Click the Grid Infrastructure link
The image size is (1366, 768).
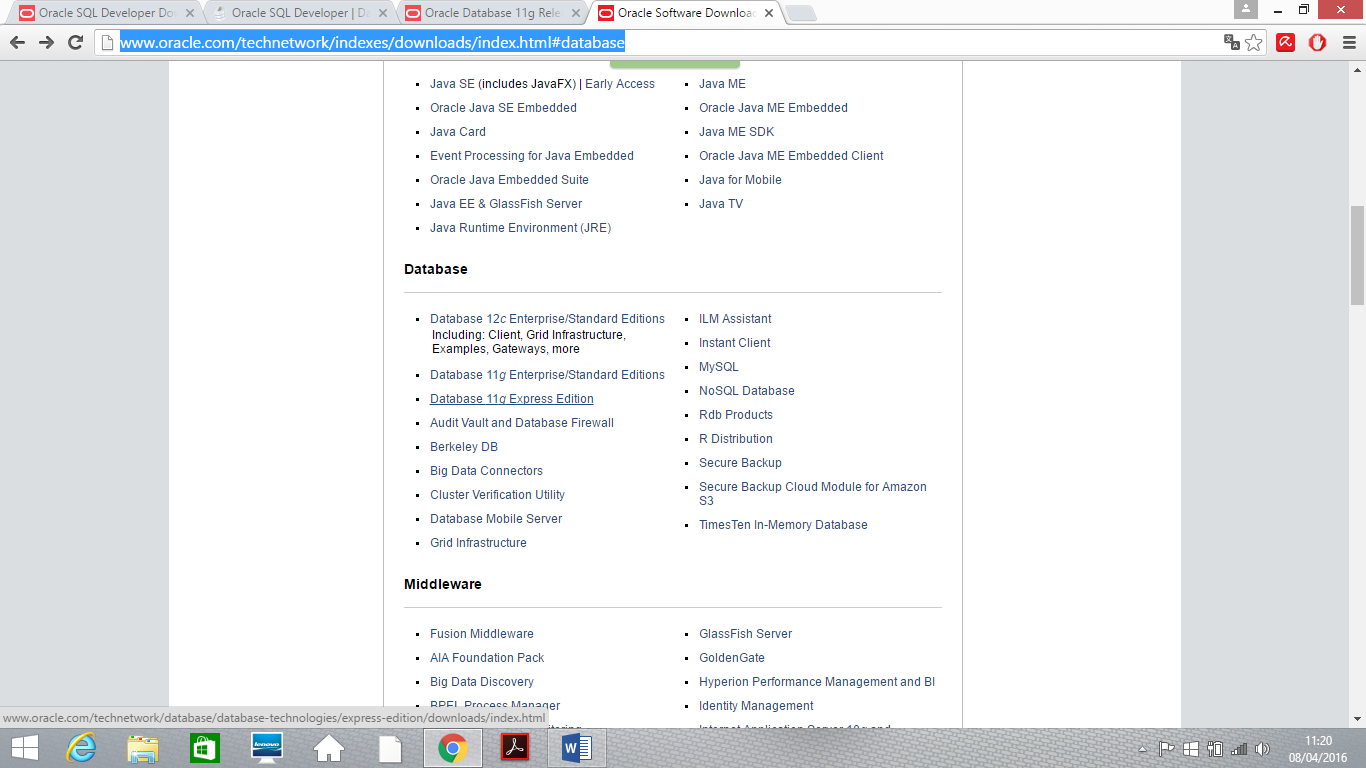pos(478,543)
